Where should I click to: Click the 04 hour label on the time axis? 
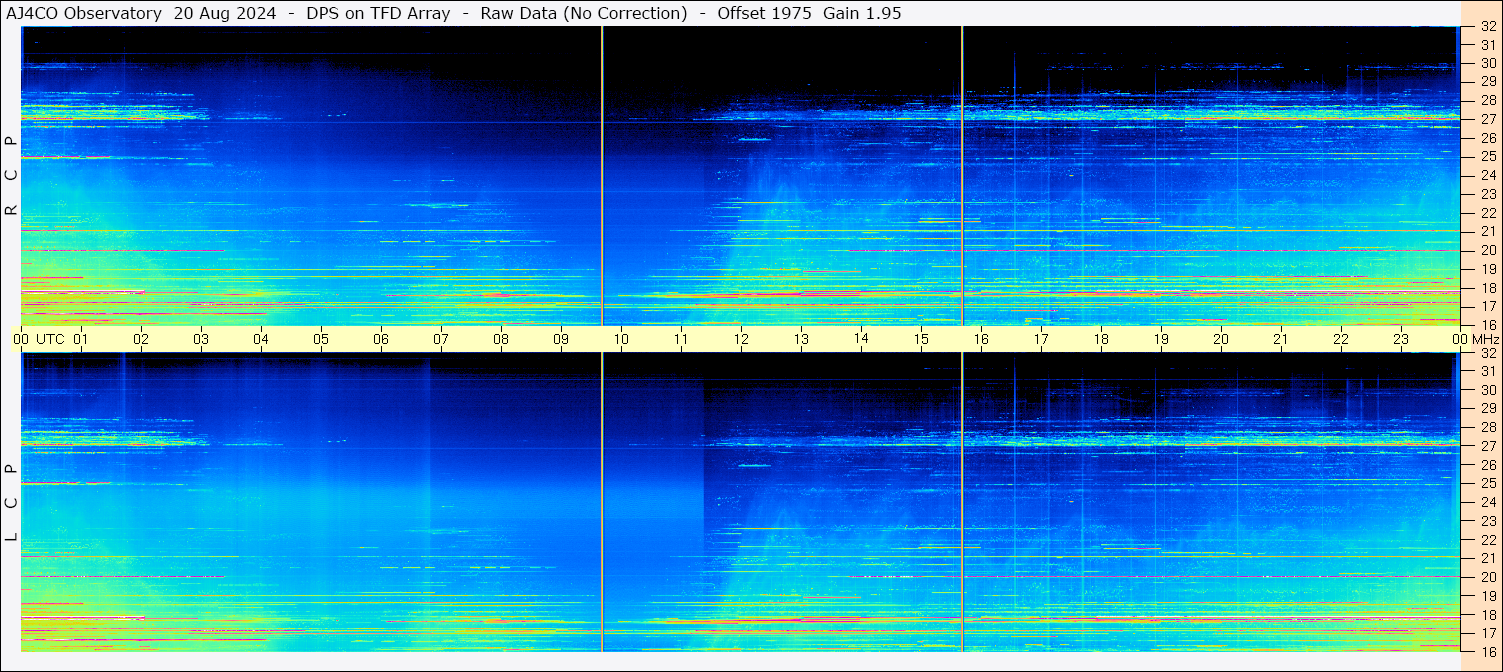click(x=261, y=339)
